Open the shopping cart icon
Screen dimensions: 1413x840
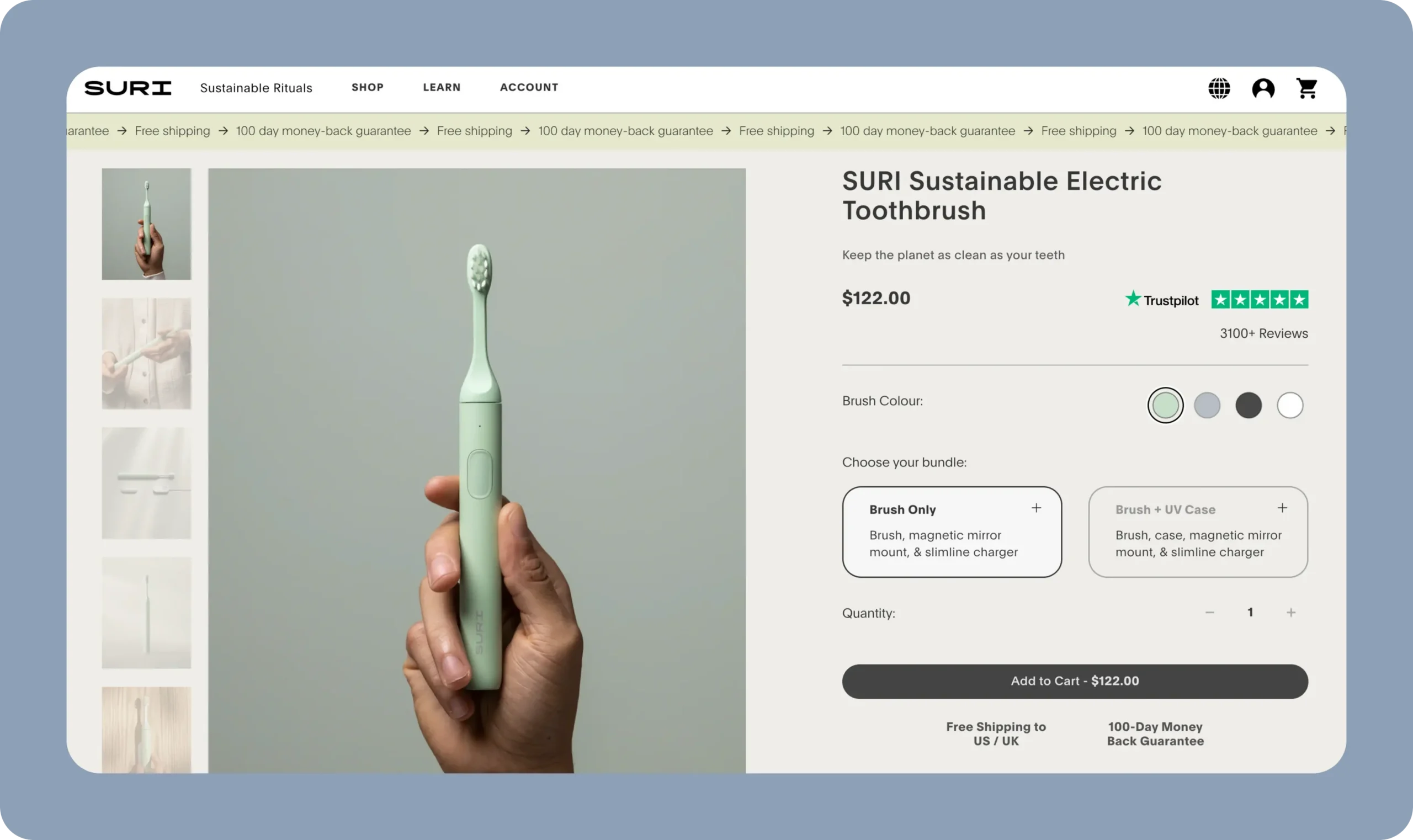pyautogui.click(x=1307, y=88)
